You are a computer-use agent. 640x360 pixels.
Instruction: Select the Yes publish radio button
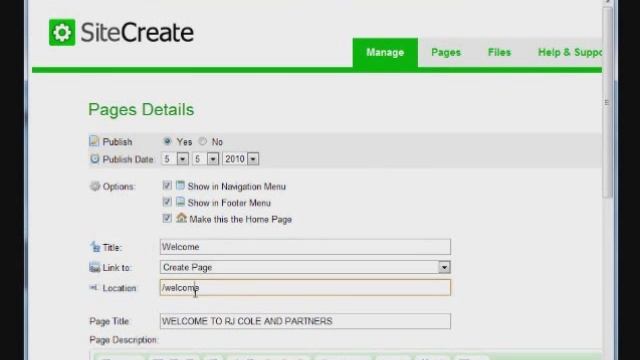[167, 141]
